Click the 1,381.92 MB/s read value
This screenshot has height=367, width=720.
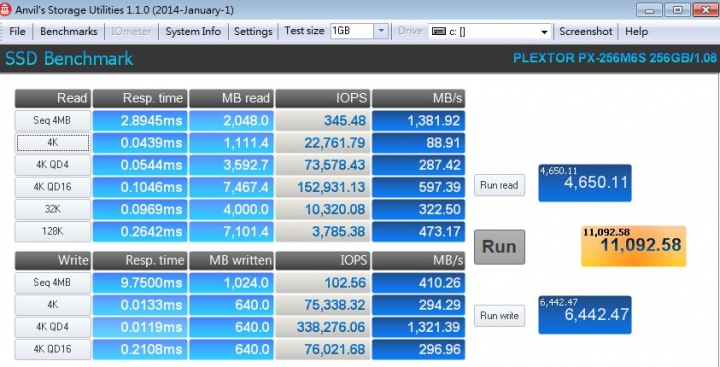point(418,121)
